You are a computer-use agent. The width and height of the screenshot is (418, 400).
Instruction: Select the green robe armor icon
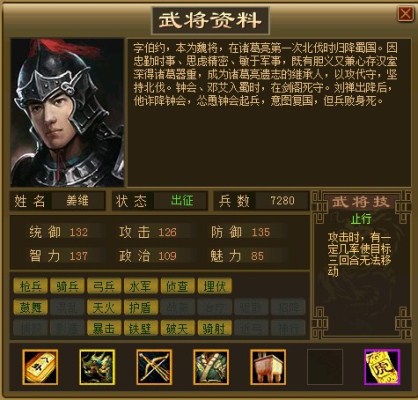point(211,367)
